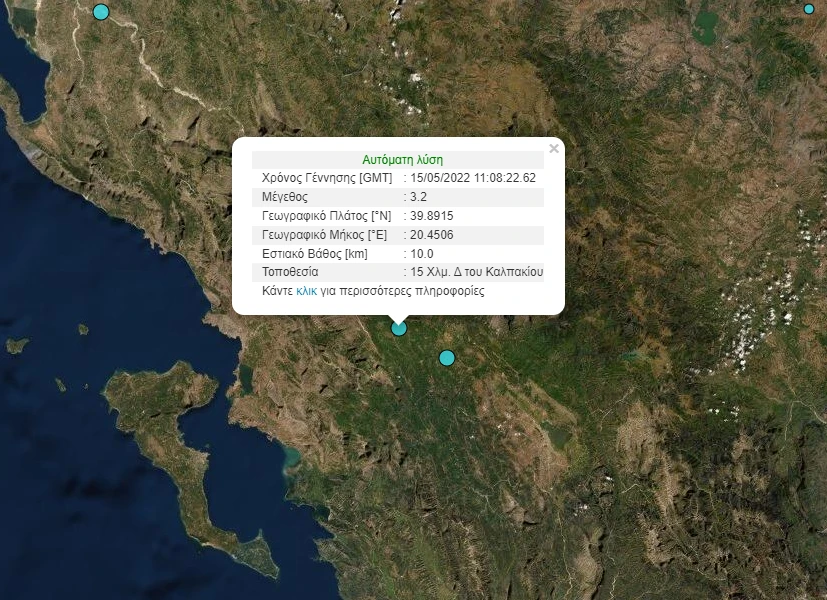
Task: Click the 'Γεωγραφικό Πλάτος [°N]' label
Action: 326,216
